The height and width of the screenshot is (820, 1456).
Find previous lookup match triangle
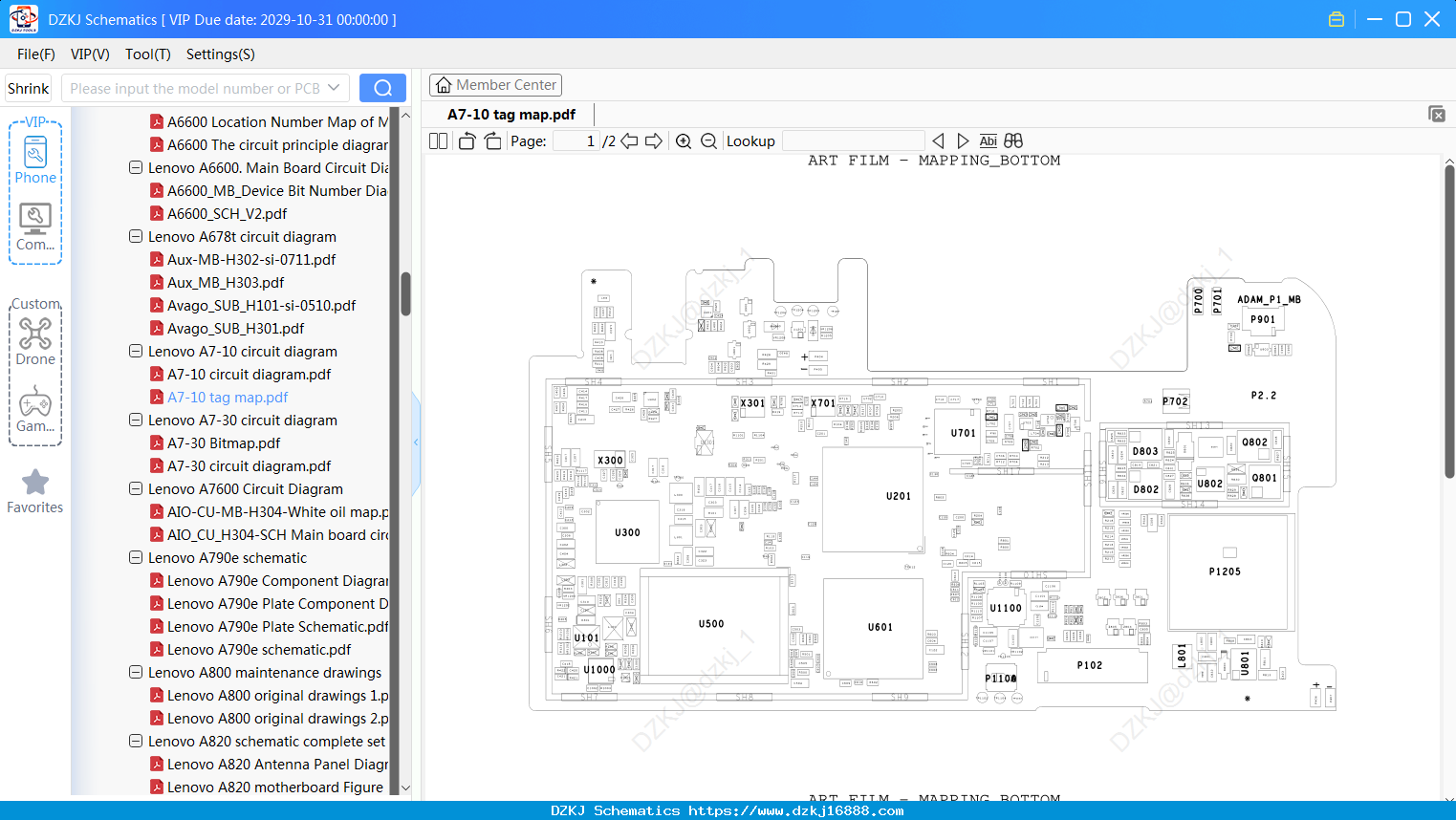click(938, 140)
